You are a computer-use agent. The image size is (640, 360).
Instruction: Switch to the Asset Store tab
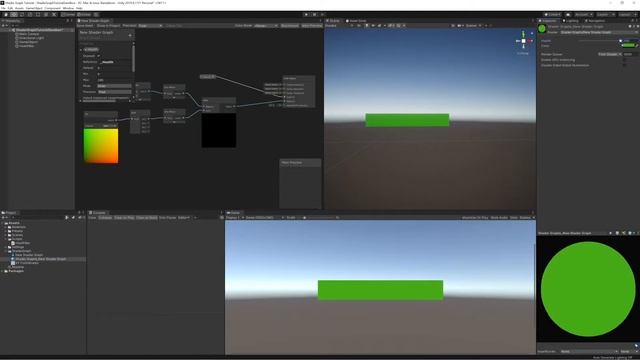(x=356, y=20)
